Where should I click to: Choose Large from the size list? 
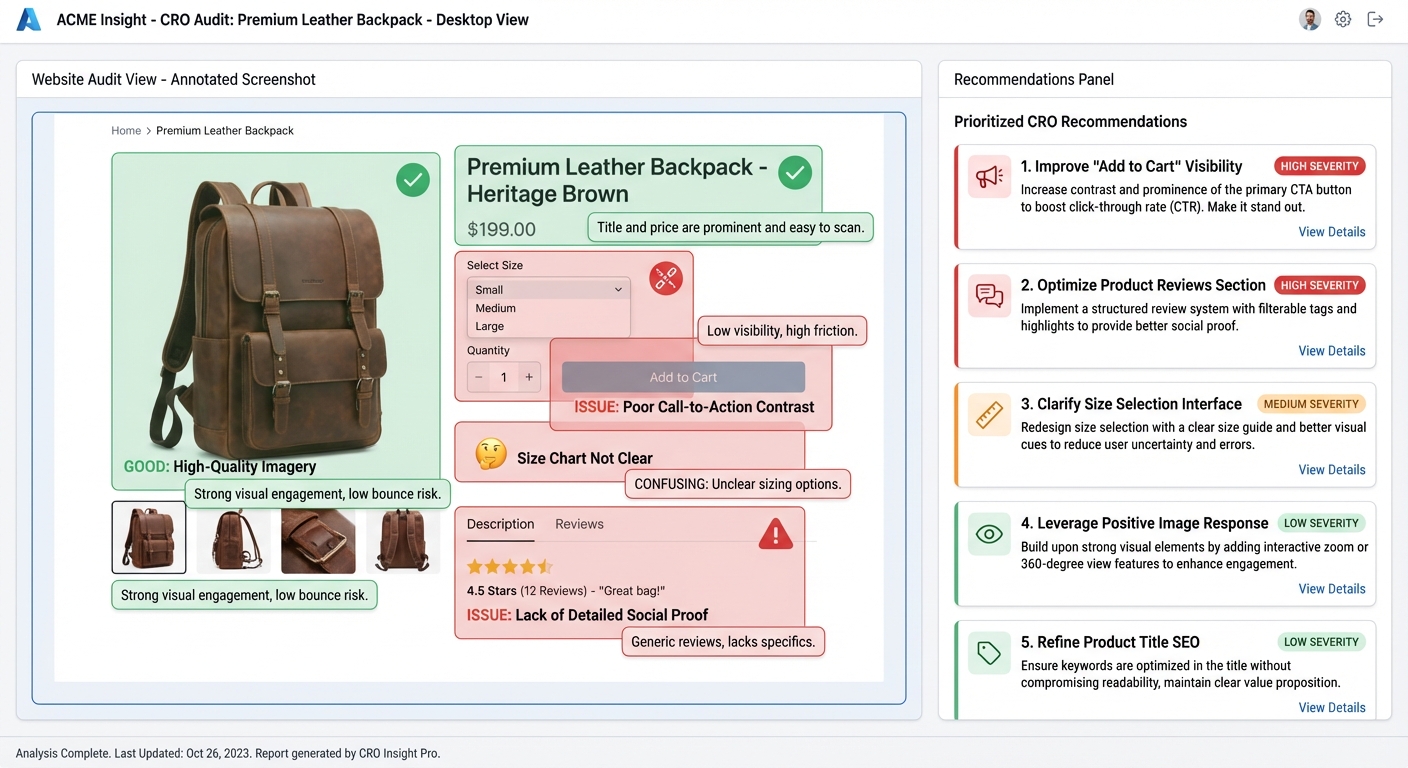click(490, 326)
